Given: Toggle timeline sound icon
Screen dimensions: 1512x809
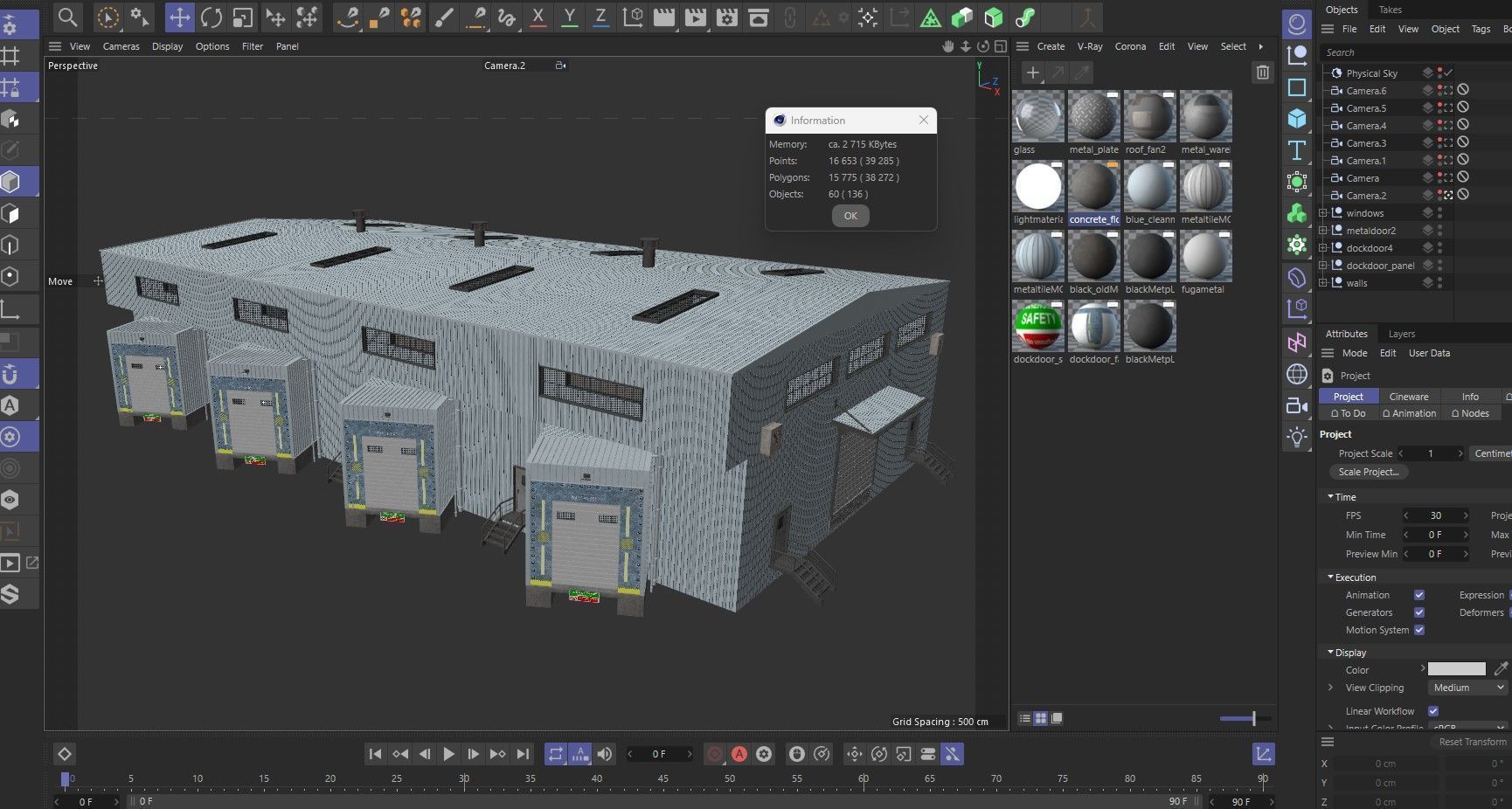Looking at the screenshot, I should pos(604,754).
